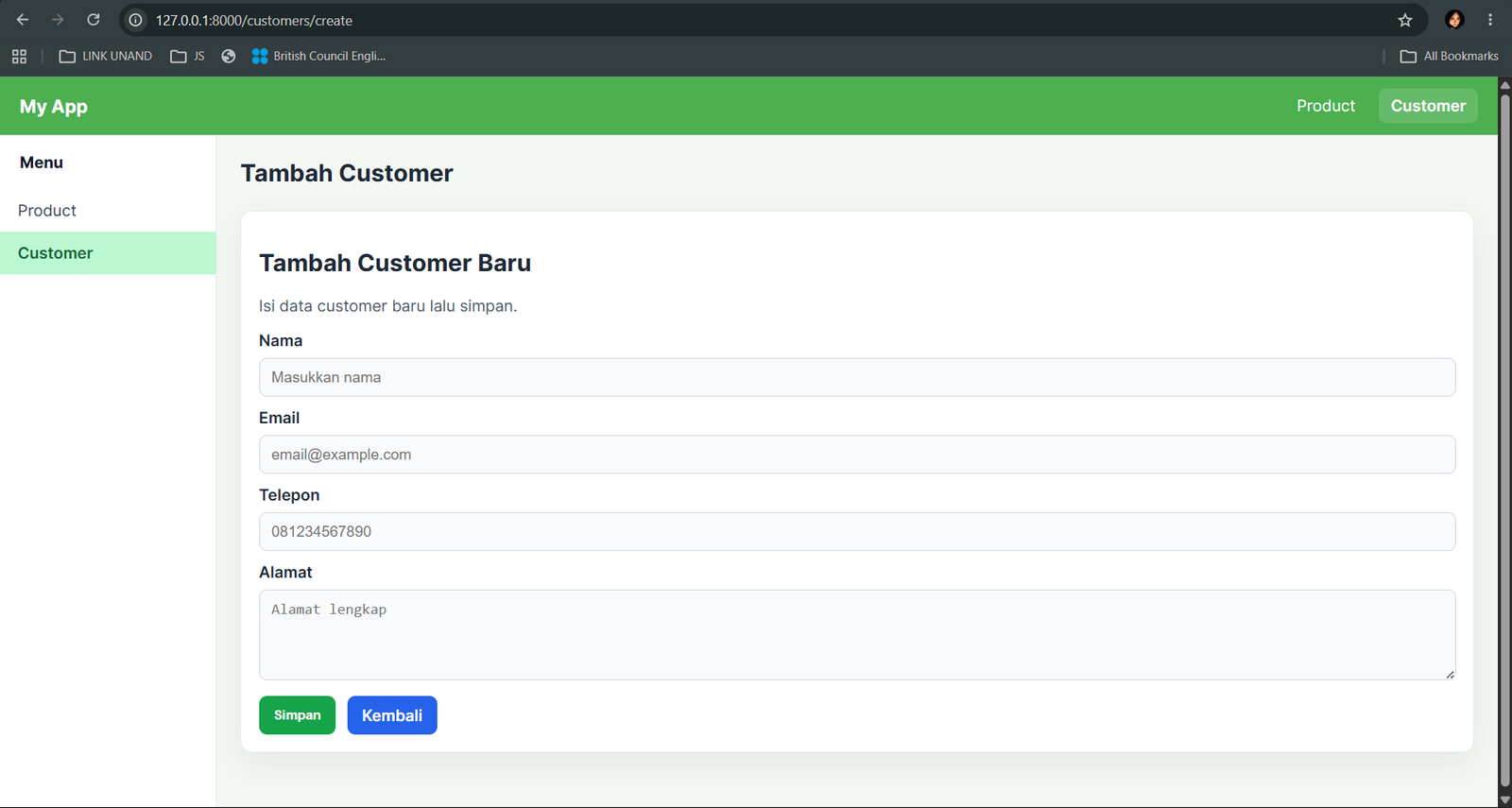This screenshot has width=1512, height=808.
Task: Click the address bar URL
Action: pos(254,20)
